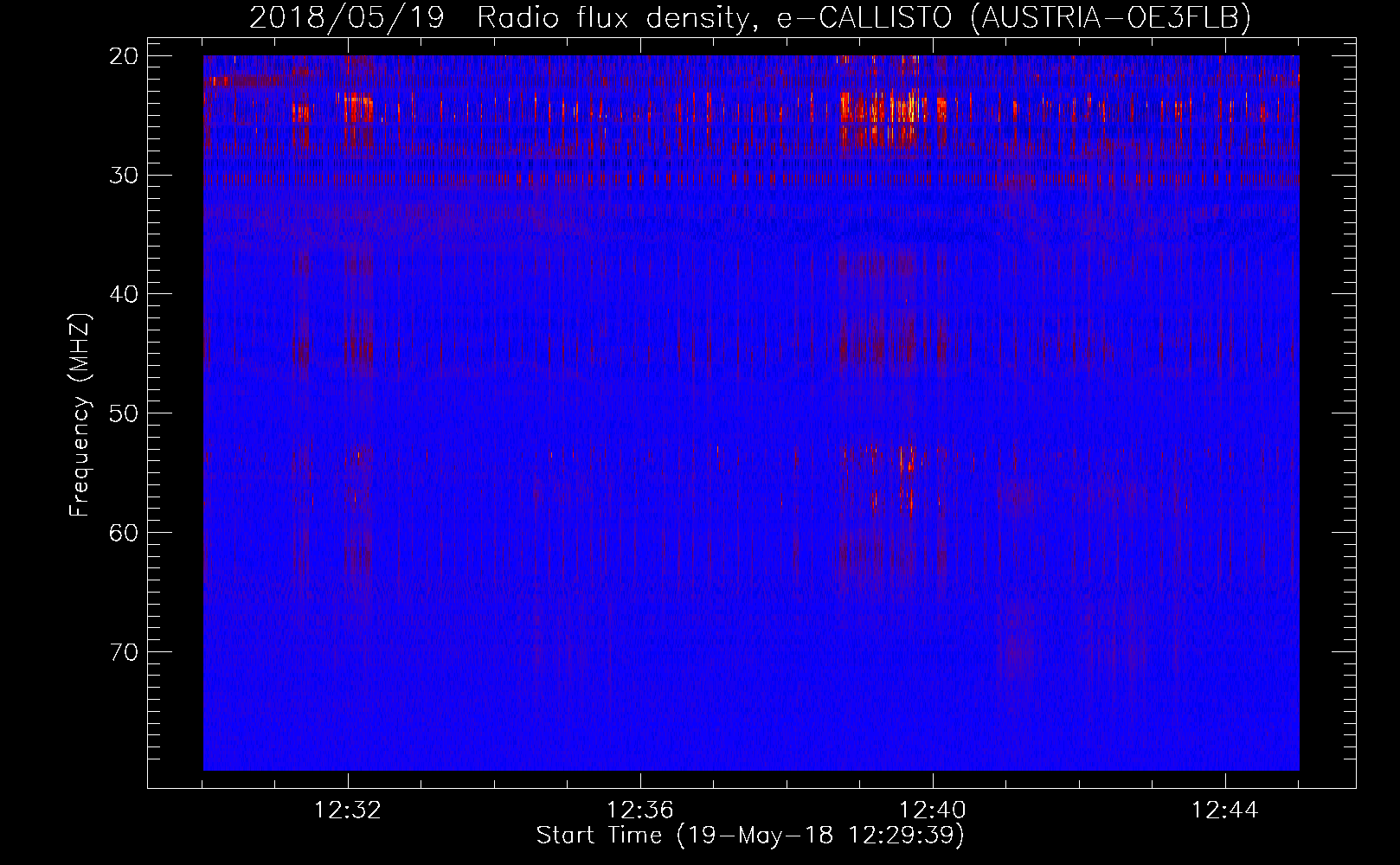The image size is (1400, 865).
Task: Click the 40 frequency tick label
Action: tap(124, 294)
